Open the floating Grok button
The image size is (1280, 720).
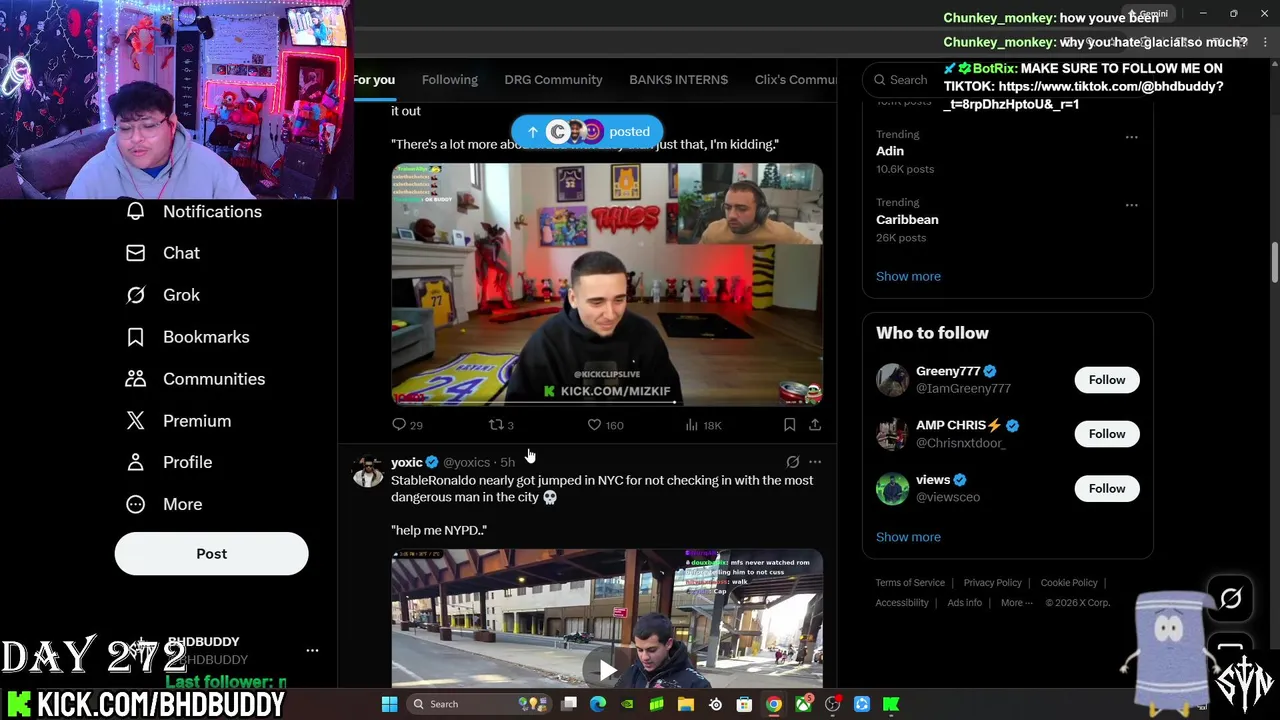[x=1230, y=599]
